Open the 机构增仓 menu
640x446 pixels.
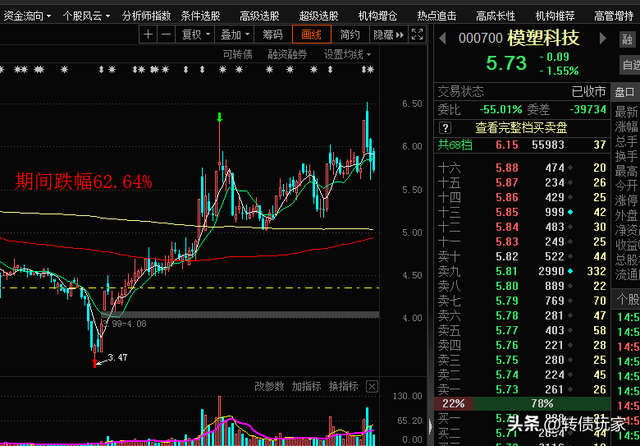pyautogui.click(x=378, y=16)
